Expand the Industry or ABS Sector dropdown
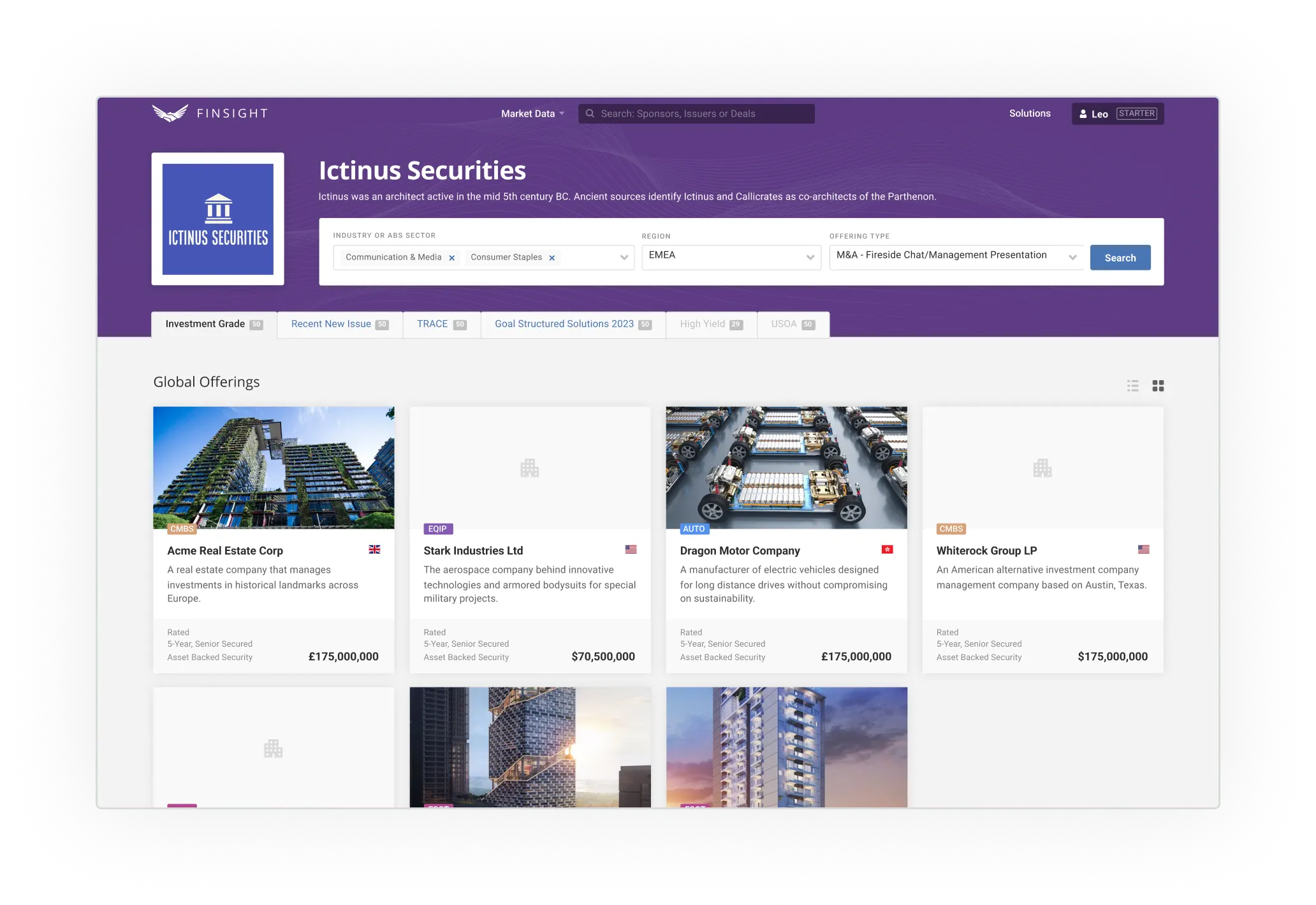Viewport: 1316px width, 905px height. [624, 258]
